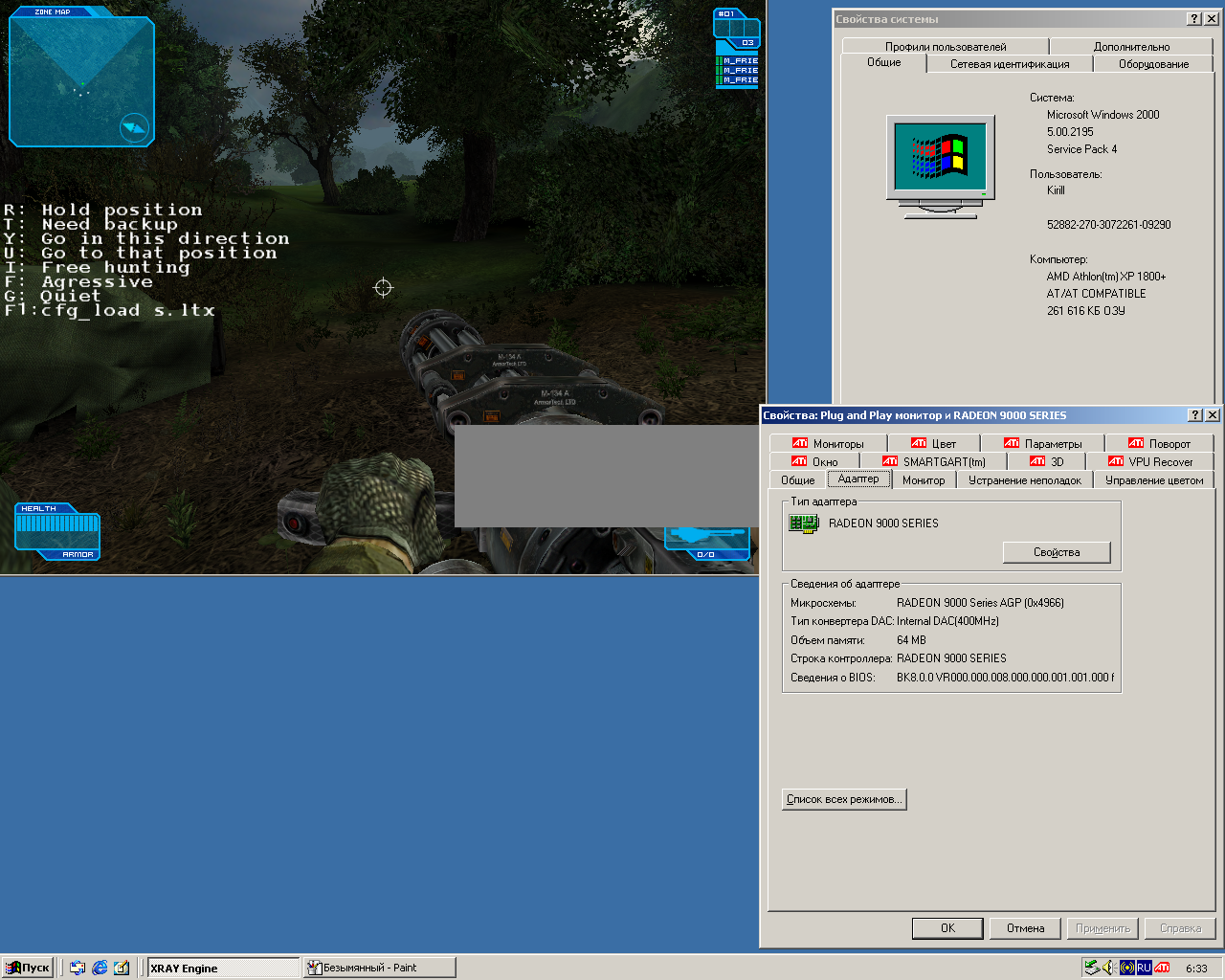Click the version number "5.00.2195"
The width and height of the screenshot is (1225, 980).
coord(1070,132)
